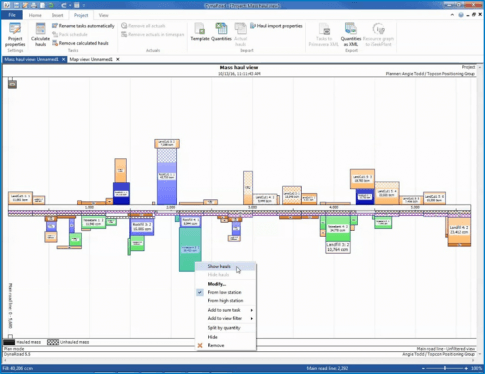The height and width of the screenshot is (374, 485).
Task: Expand Add to sum task submenu
Action: point(226,310)
